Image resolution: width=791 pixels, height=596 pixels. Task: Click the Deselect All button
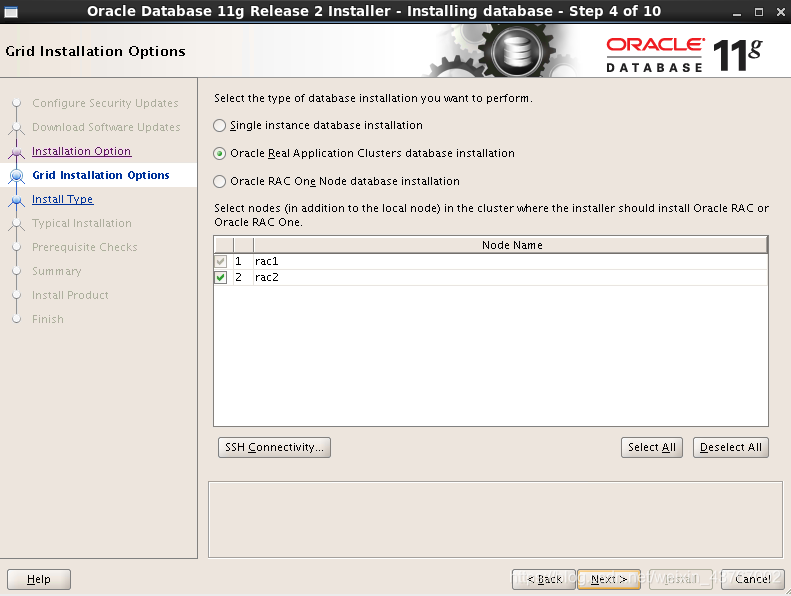[x=730, y=447]
